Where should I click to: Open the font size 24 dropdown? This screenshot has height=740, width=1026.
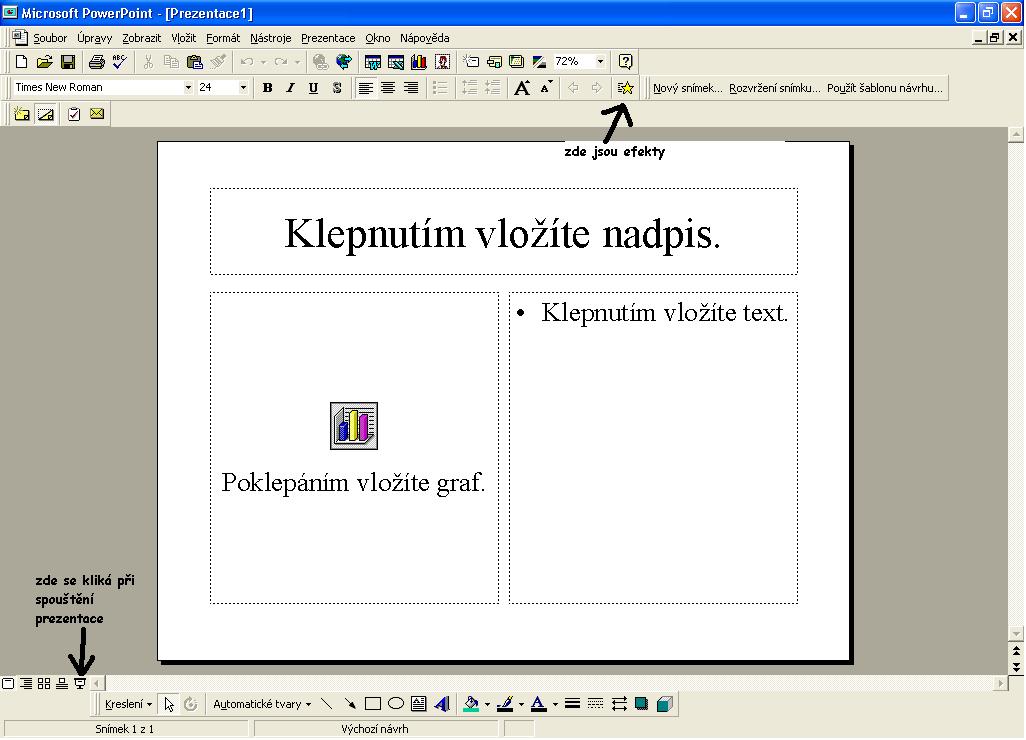pos(243,87)
